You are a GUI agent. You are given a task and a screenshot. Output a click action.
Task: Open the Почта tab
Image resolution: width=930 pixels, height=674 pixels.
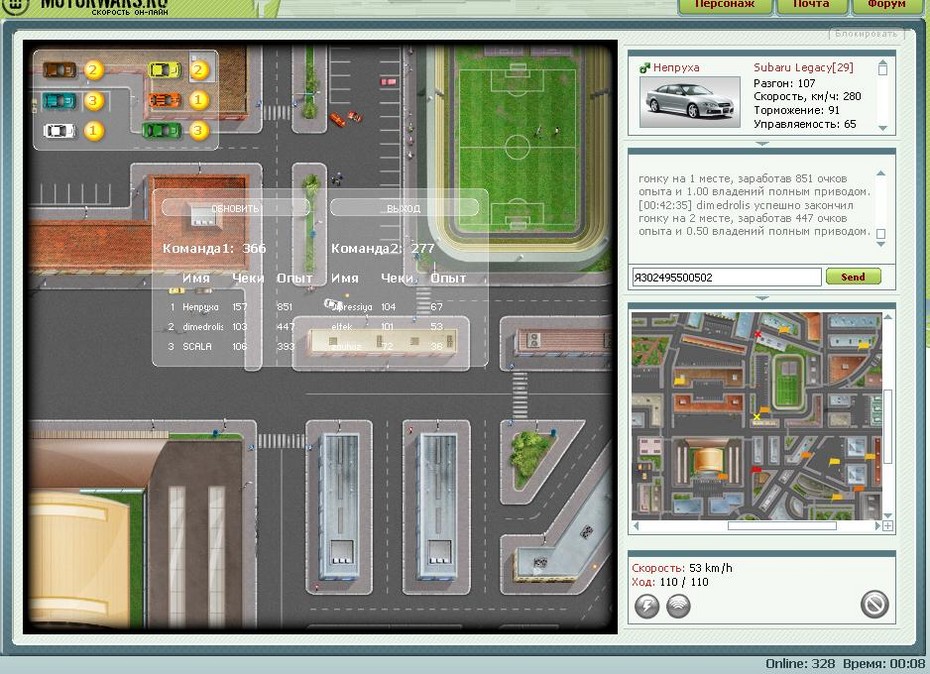pyautogui.click(x=811, y=5)
